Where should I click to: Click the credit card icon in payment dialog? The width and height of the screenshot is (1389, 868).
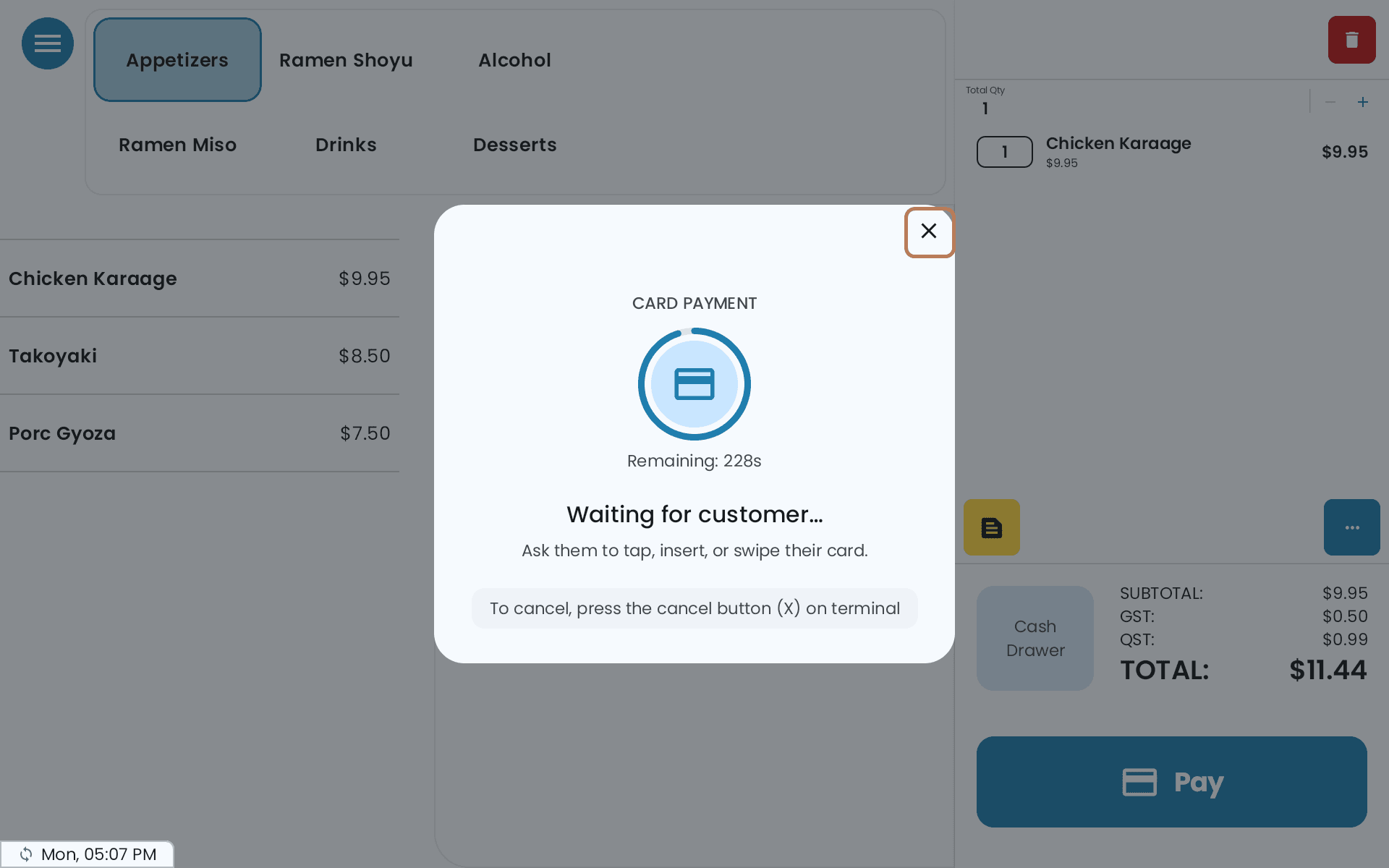(694, 384)
